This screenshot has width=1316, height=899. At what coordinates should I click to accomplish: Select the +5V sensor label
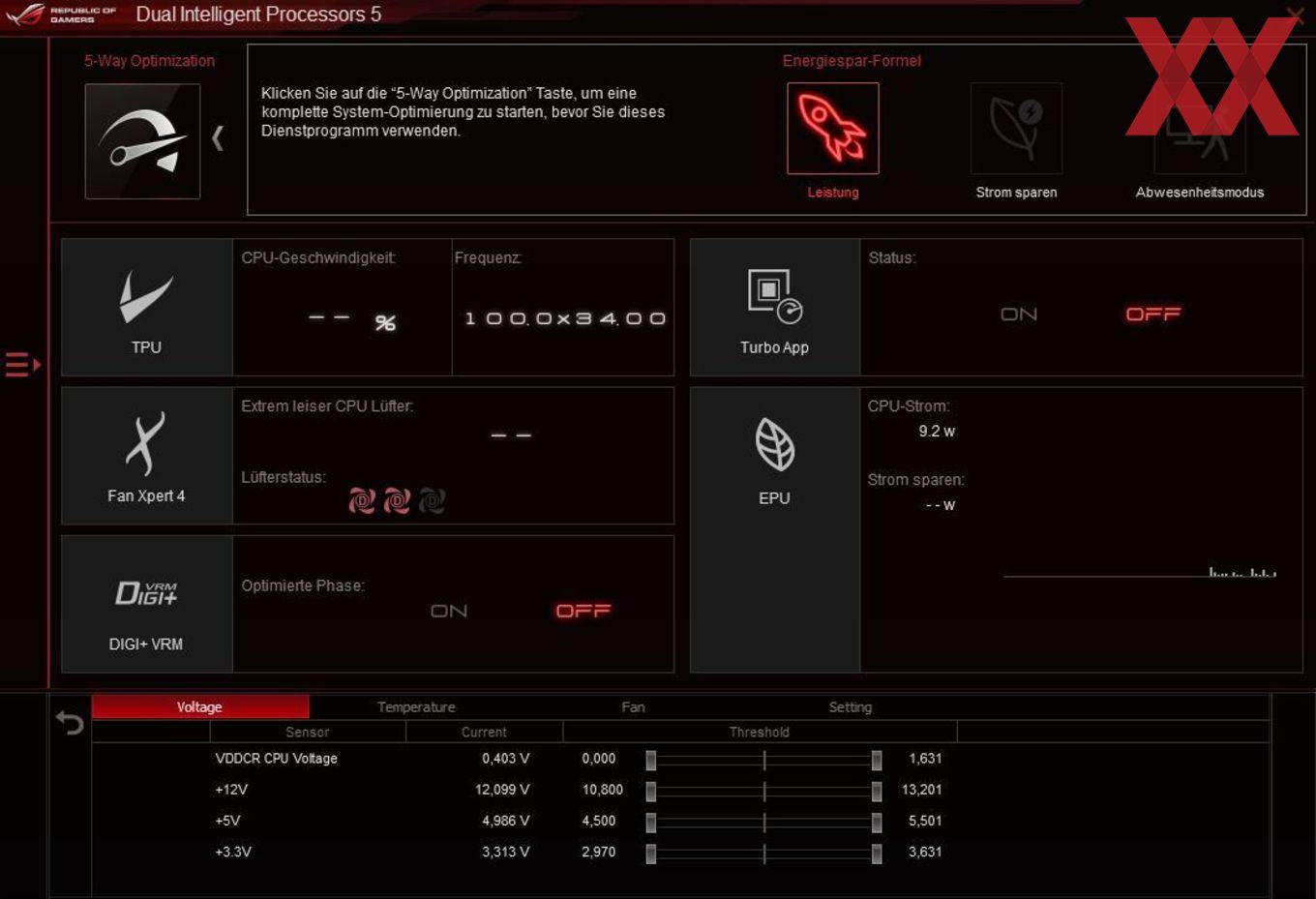coord(227,821)
